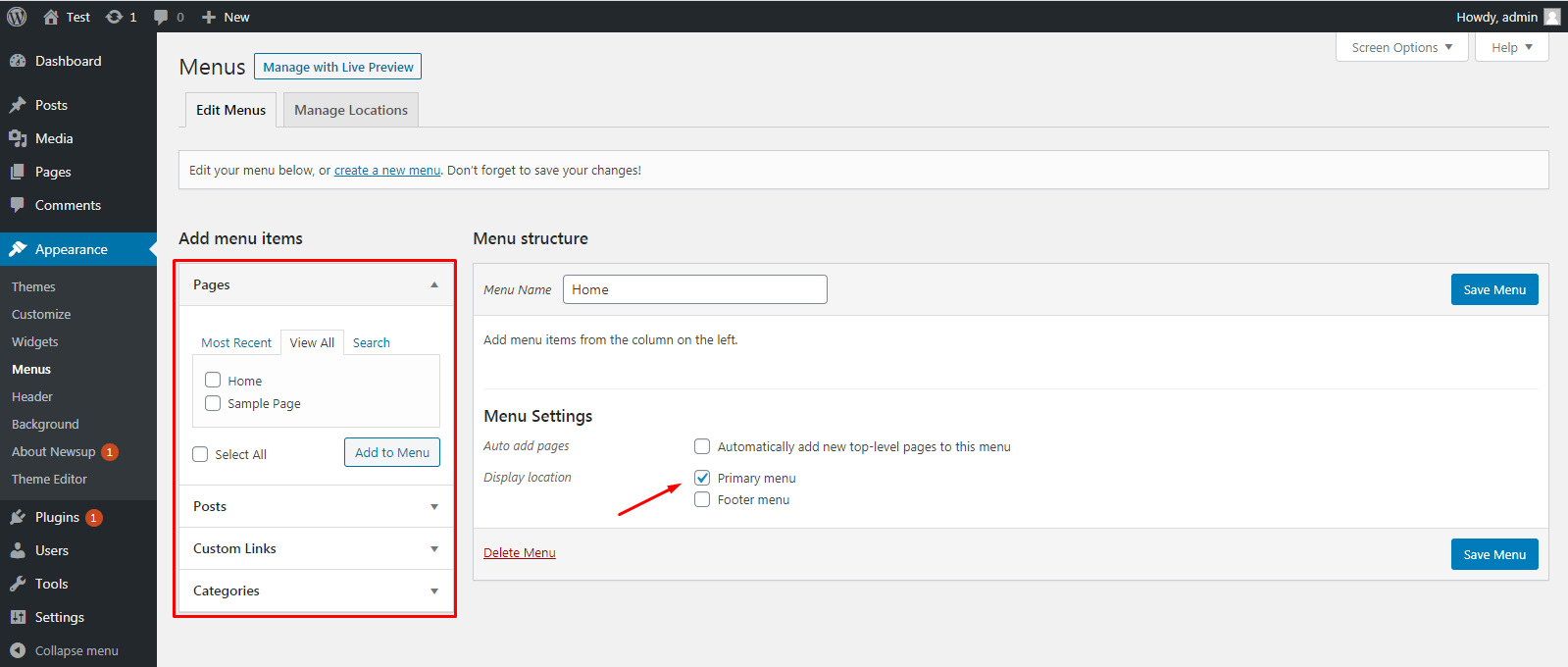Click the admin avatar icon
Screen dimensions: 1568x667
(x=1552, y=17)
